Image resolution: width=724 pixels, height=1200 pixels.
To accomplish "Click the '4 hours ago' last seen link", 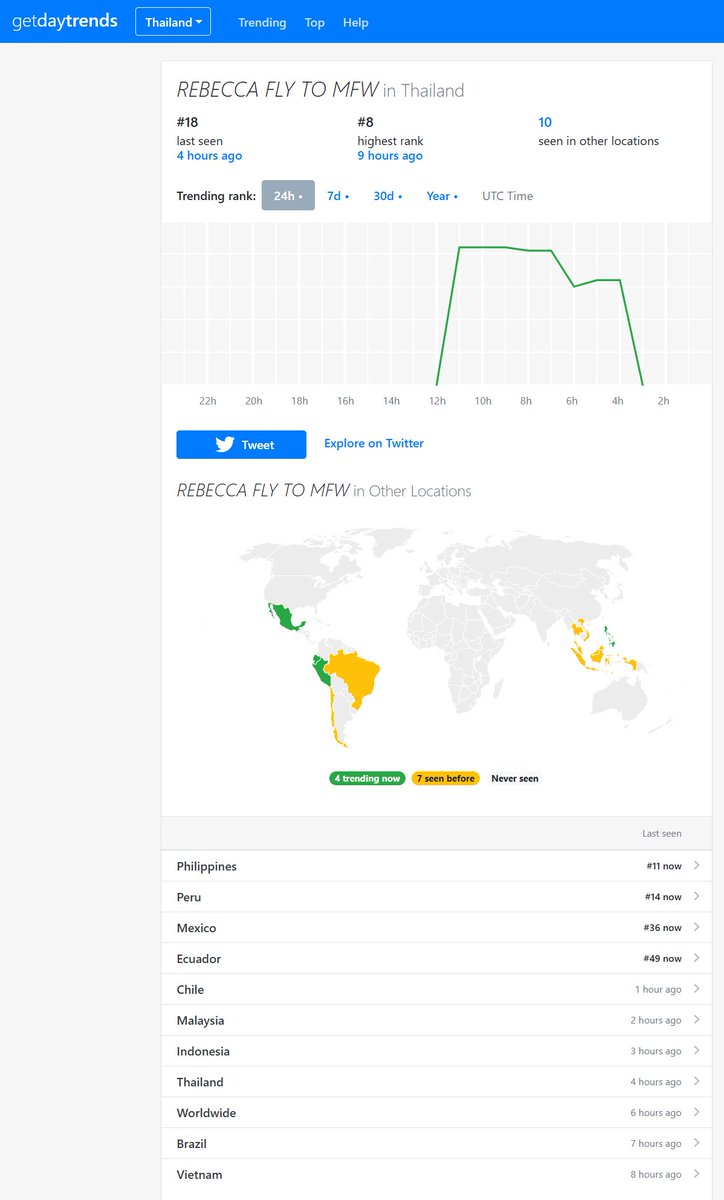I will click(x=209, y=156).
